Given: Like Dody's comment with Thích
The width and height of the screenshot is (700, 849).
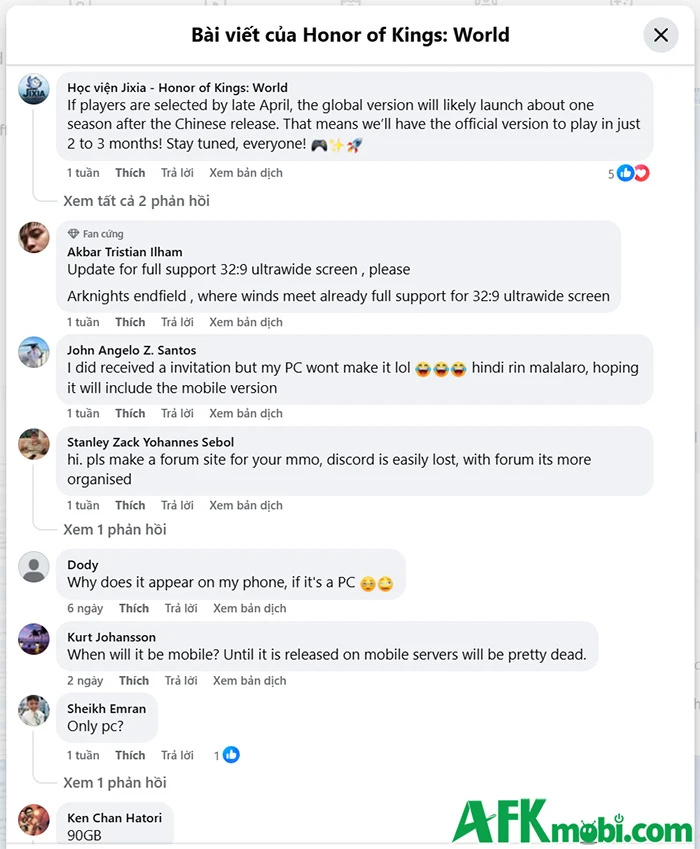Looking at the screenshot, I should click(134, 608).
